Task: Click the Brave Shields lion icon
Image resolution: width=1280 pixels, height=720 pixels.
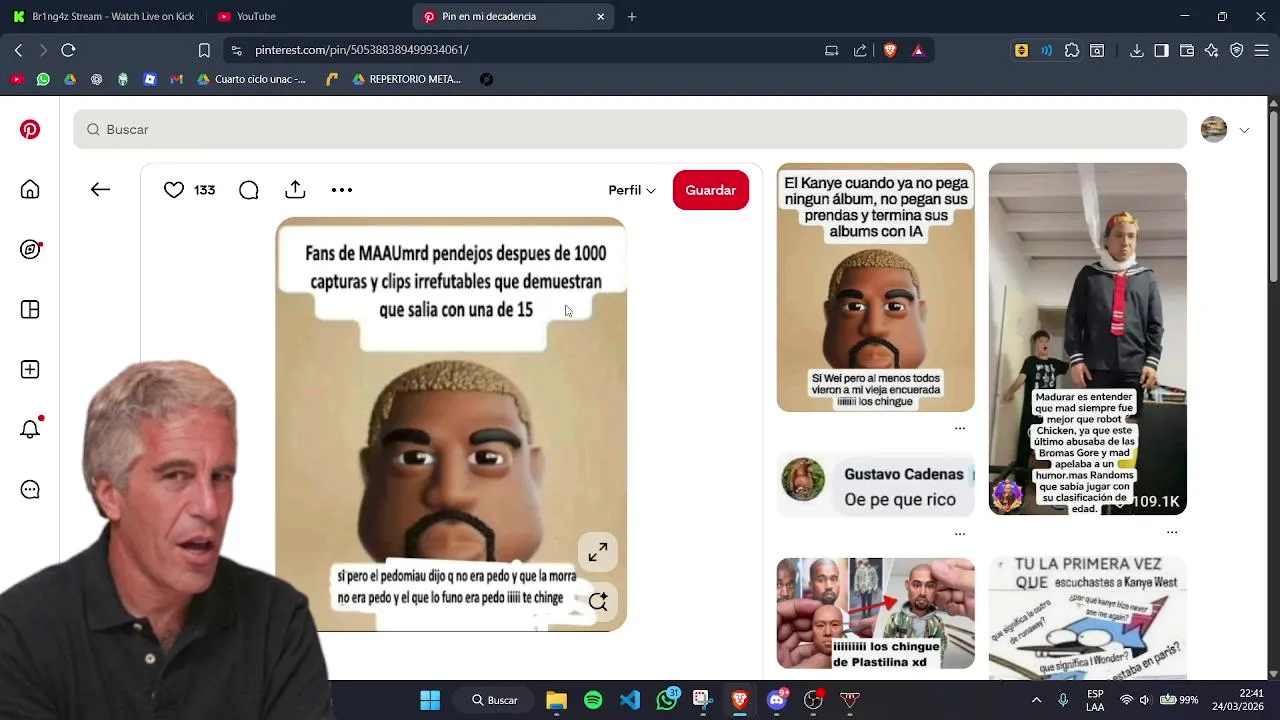Action: click(890, 50)
